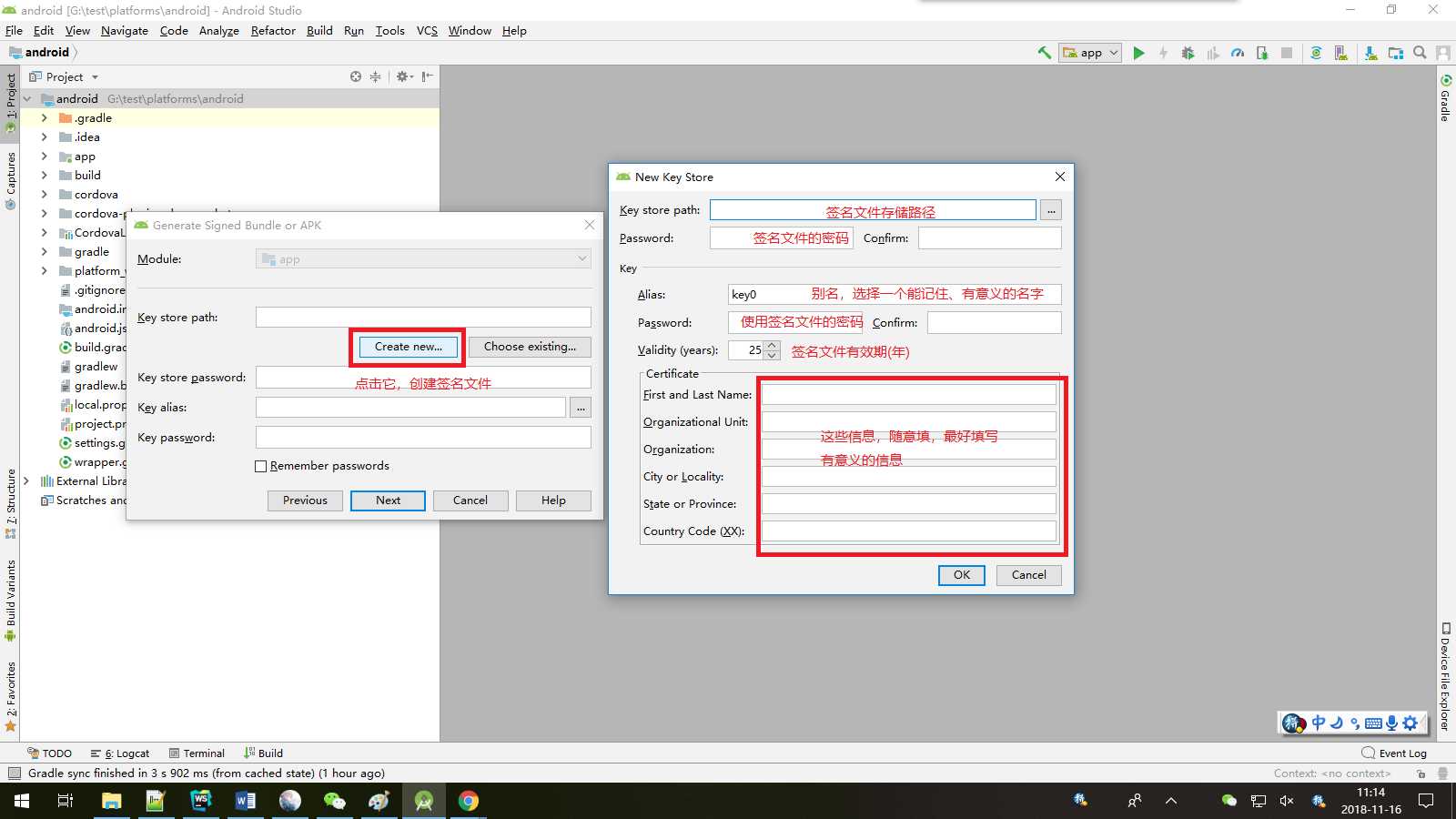Click Help in Generate Signed Bundle dialog

click(553, 500)
